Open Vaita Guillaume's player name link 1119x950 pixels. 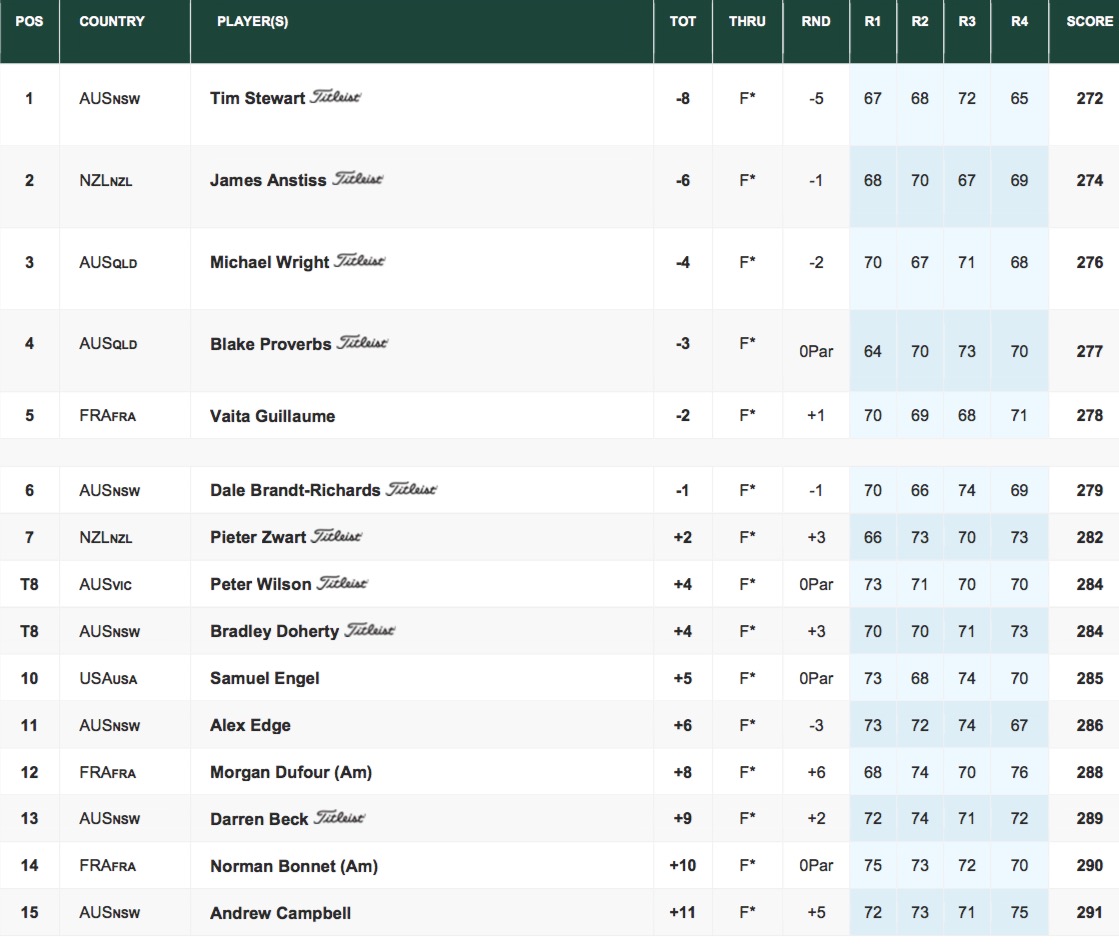click(272, 416)
